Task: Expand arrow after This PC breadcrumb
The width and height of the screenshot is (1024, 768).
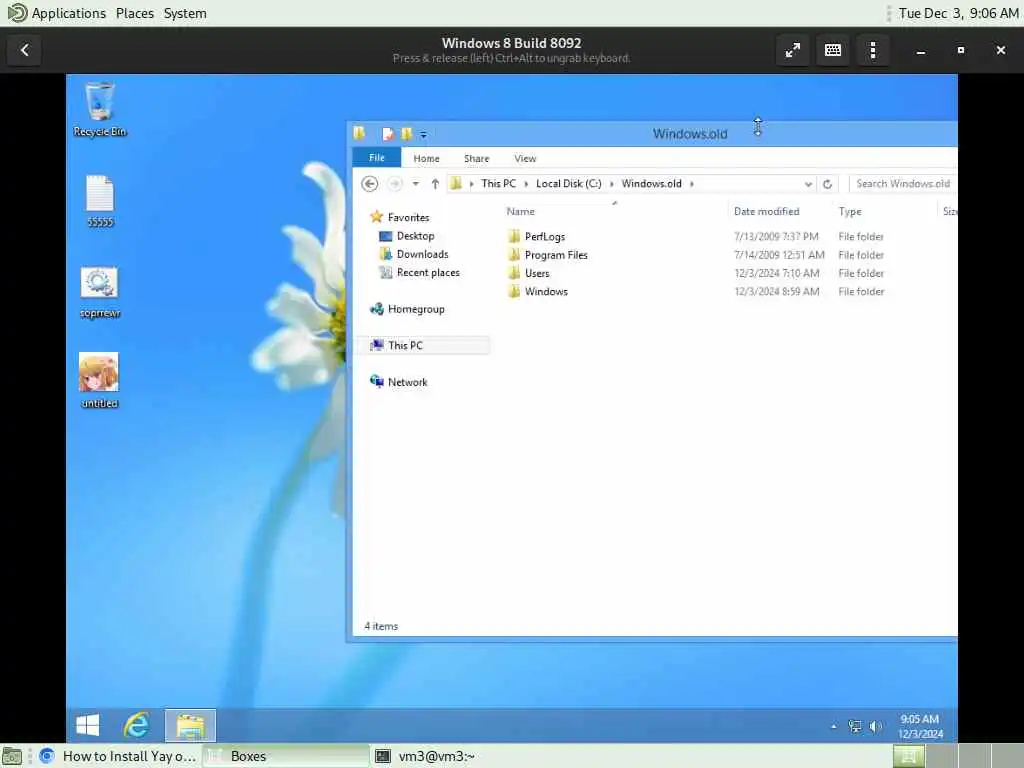Action: click(526, 184)
